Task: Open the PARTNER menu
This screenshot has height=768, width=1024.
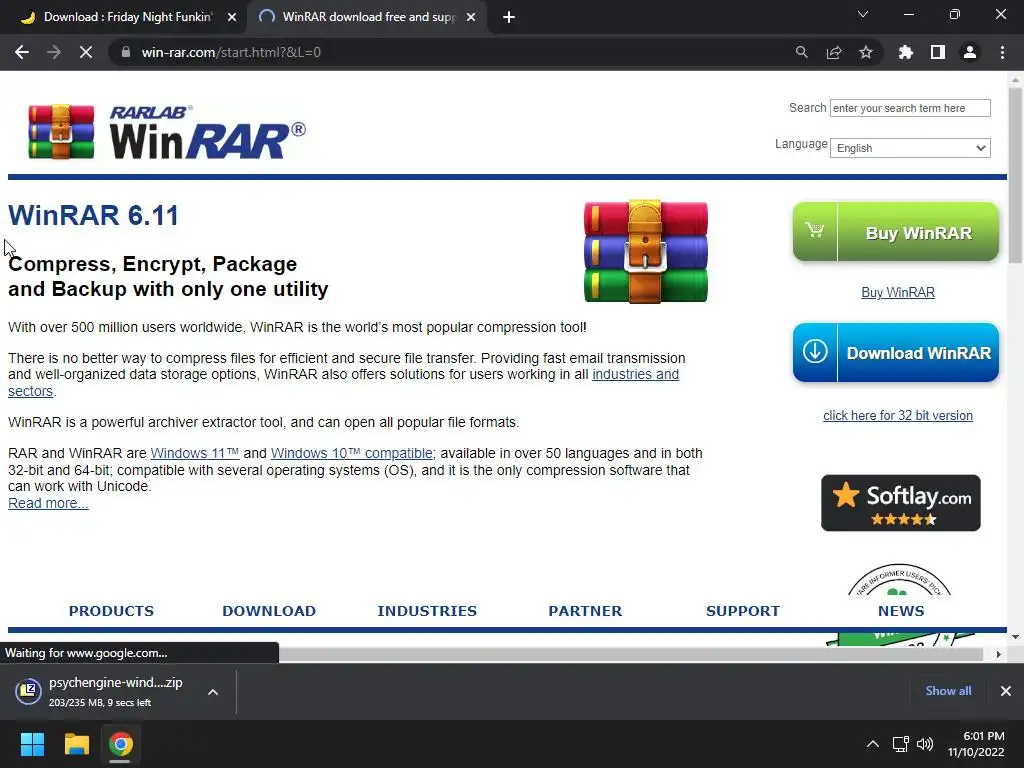Action: [585, 611]
